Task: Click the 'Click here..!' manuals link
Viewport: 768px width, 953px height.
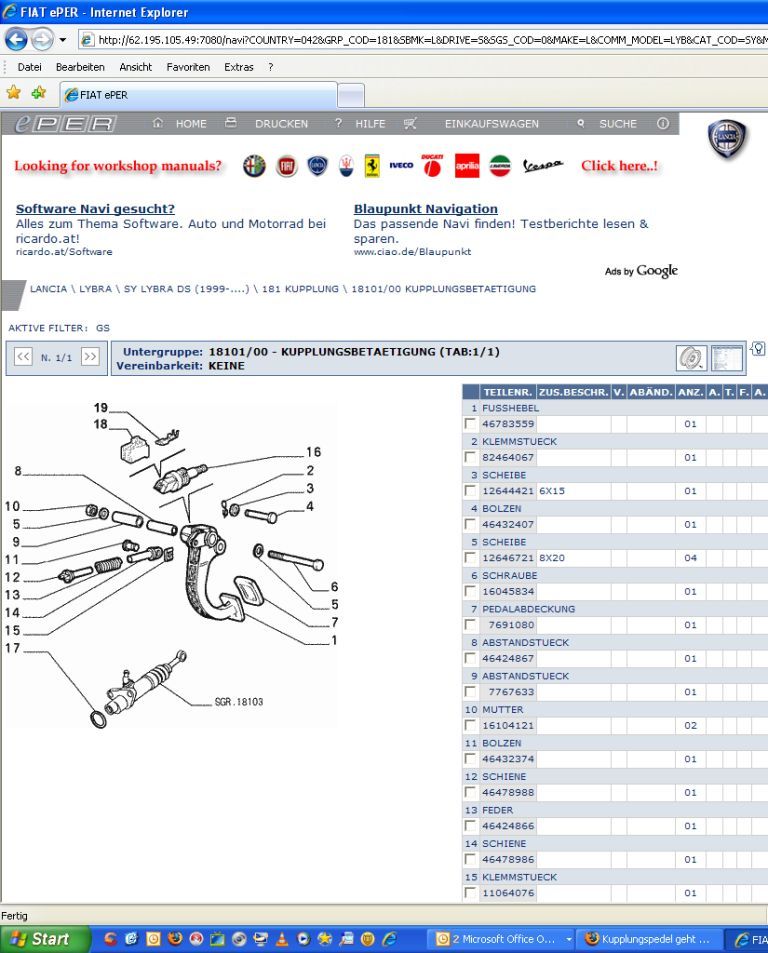Action: 619,165
